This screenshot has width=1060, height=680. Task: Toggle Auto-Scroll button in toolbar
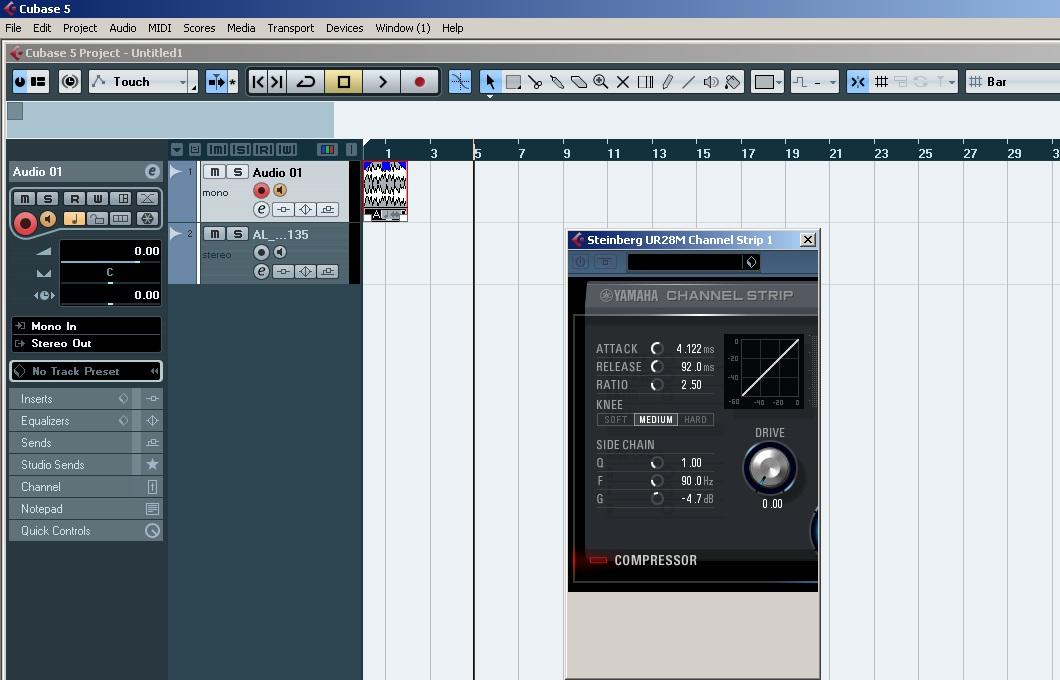point(218,82)
